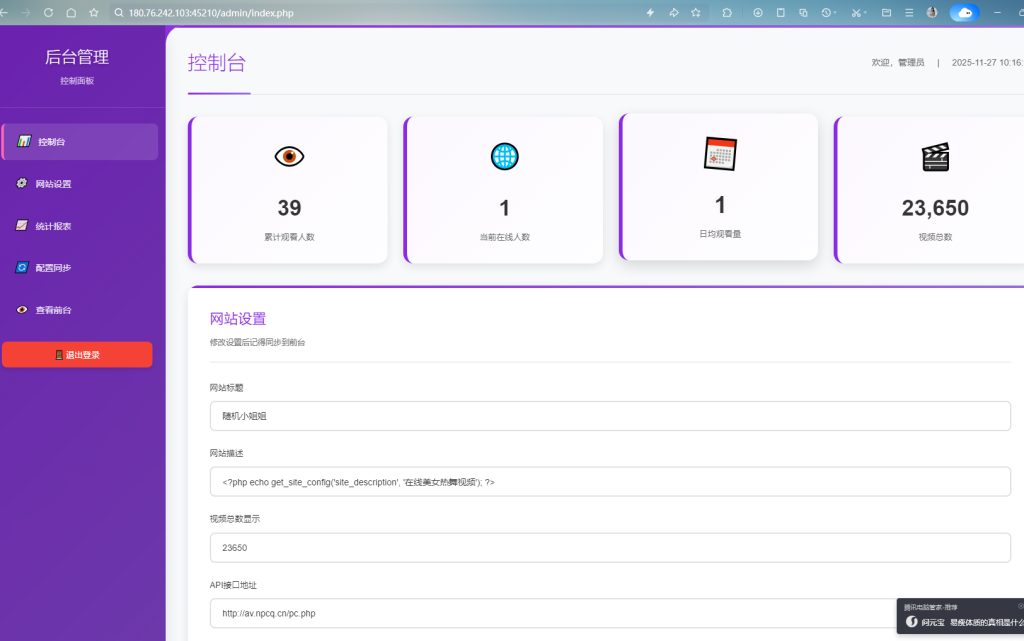
Task: Click the eye icon for total viewers
Action: (289, 156)
